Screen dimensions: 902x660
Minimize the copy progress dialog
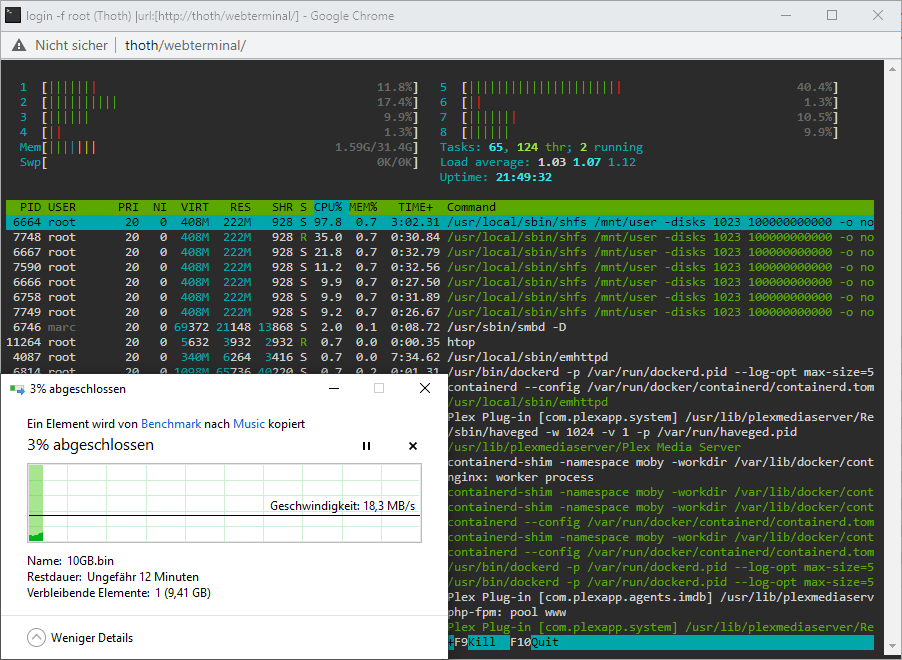[334, 389]
